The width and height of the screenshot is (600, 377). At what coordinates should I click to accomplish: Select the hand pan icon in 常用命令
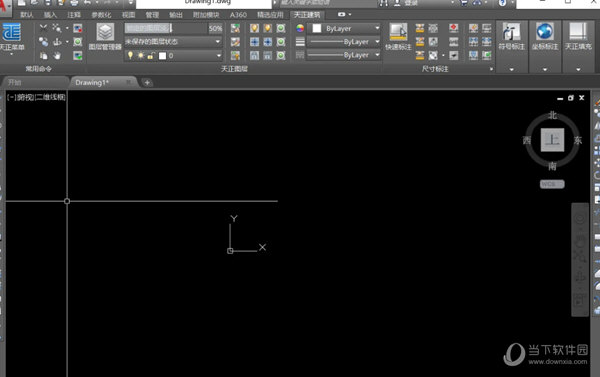coord(57,56)
